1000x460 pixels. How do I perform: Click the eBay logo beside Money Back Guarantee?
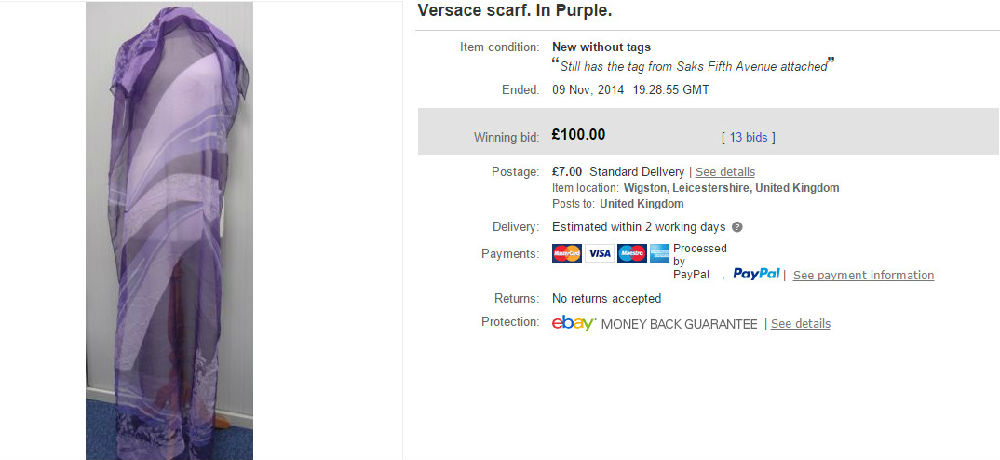click(x=573, y=323)
